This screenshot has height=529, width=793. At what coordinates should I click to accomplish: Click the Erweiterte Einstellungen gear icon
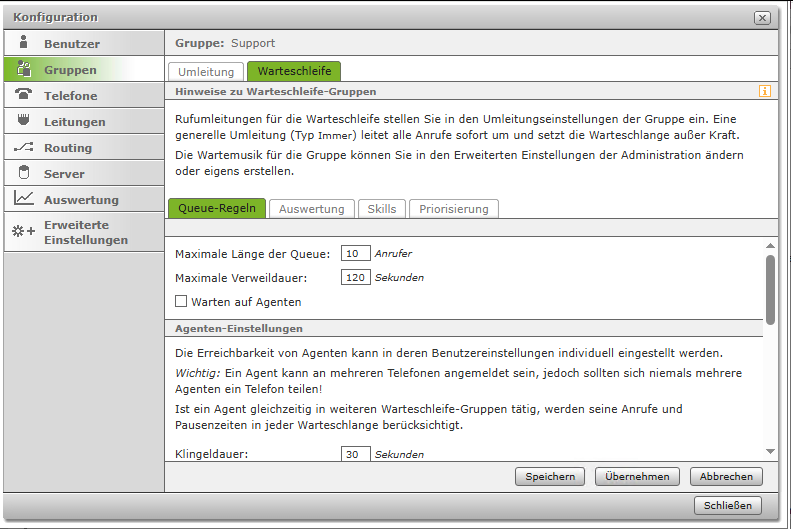point(23,231)
